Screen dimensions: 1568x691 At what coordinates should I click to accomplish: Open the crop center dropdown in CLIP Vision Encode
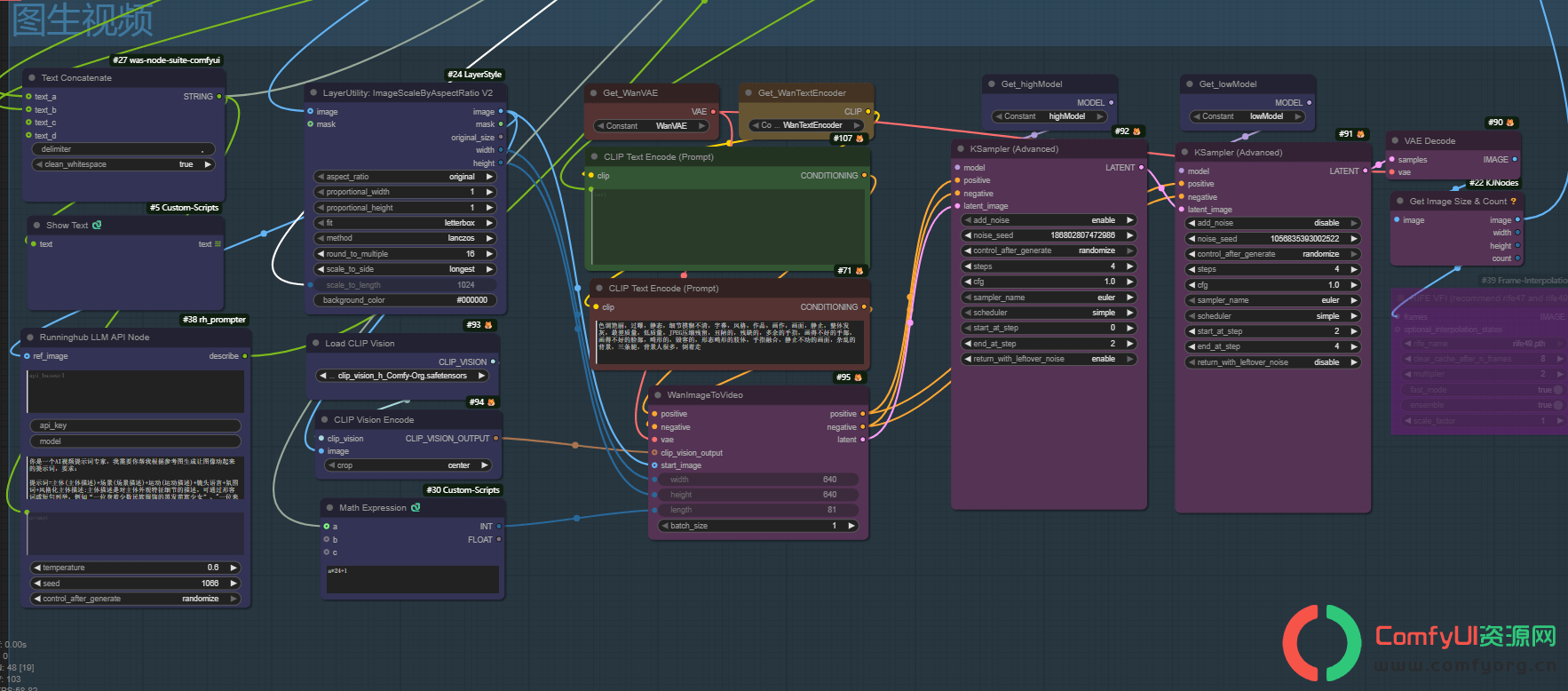coord(408,465)
